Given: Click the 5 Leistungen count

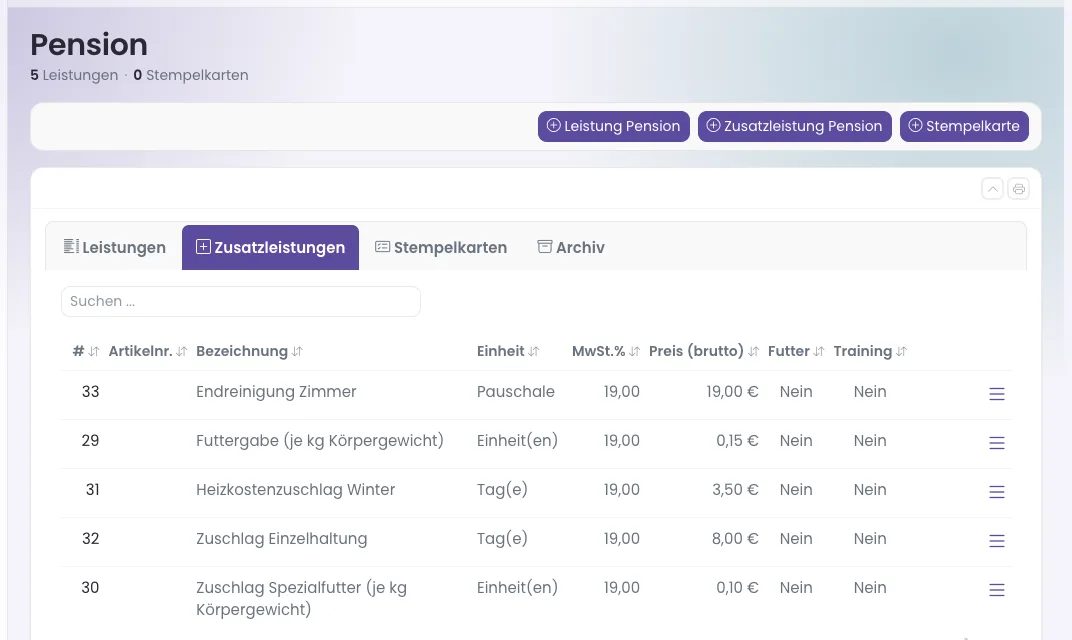Looking at the screenshot, I should point(74,75).
